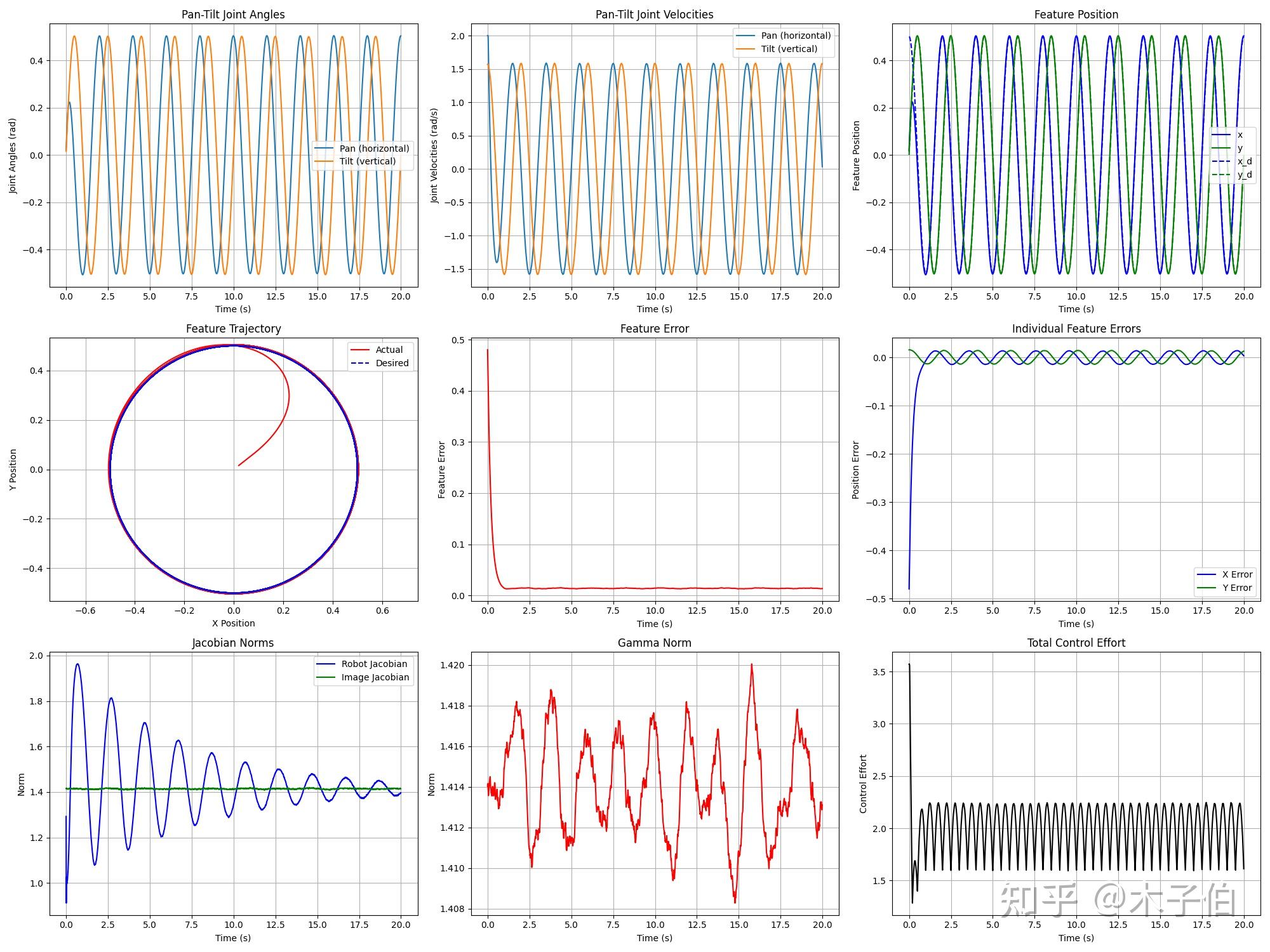Click the X Position axis label
This screenshot has width=1270, height=952.
[233, 623]
